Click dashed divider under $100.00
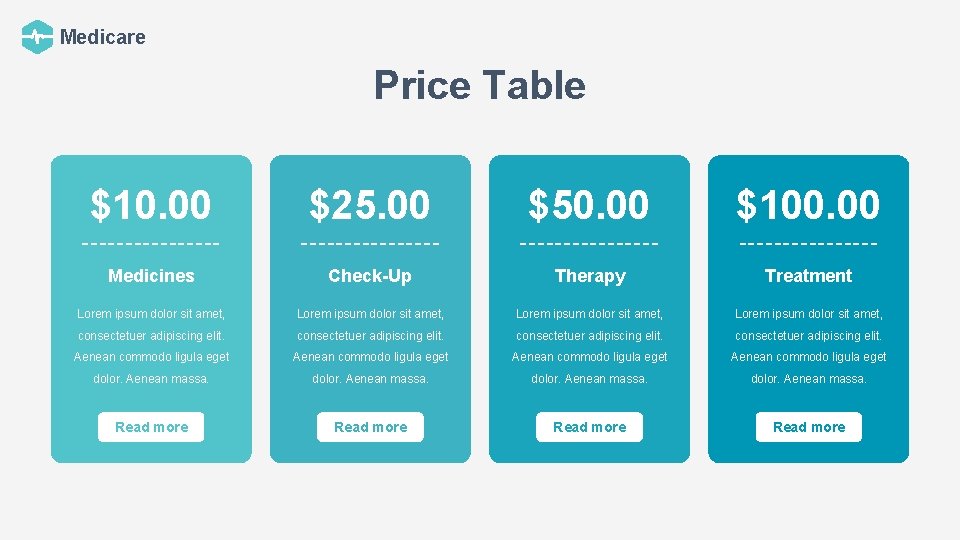The height and width of the screenshot is (540, 960). 808,243
